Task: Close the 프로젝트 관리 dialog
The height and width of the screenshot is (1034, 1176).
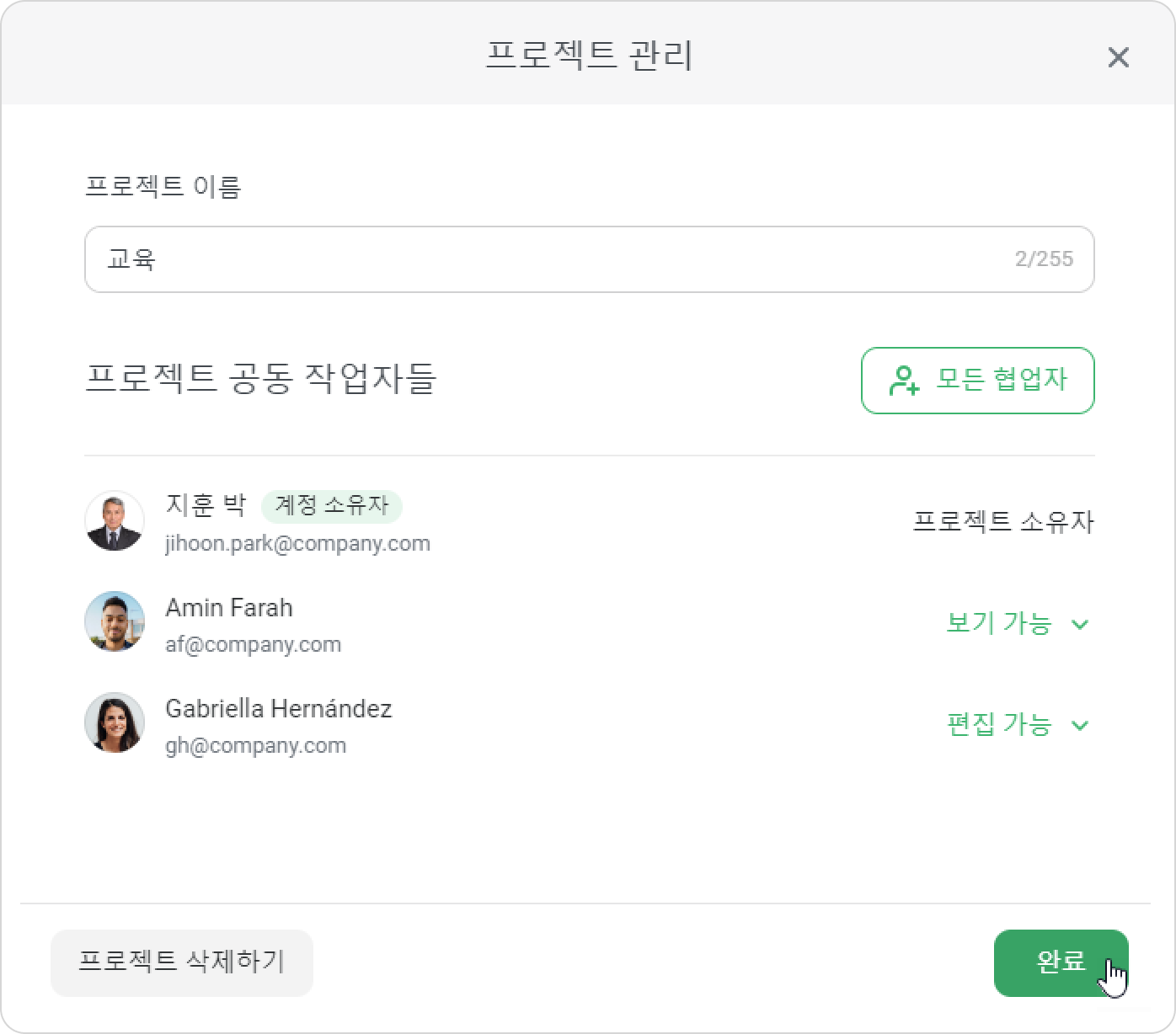Action: pos(1118,57)
